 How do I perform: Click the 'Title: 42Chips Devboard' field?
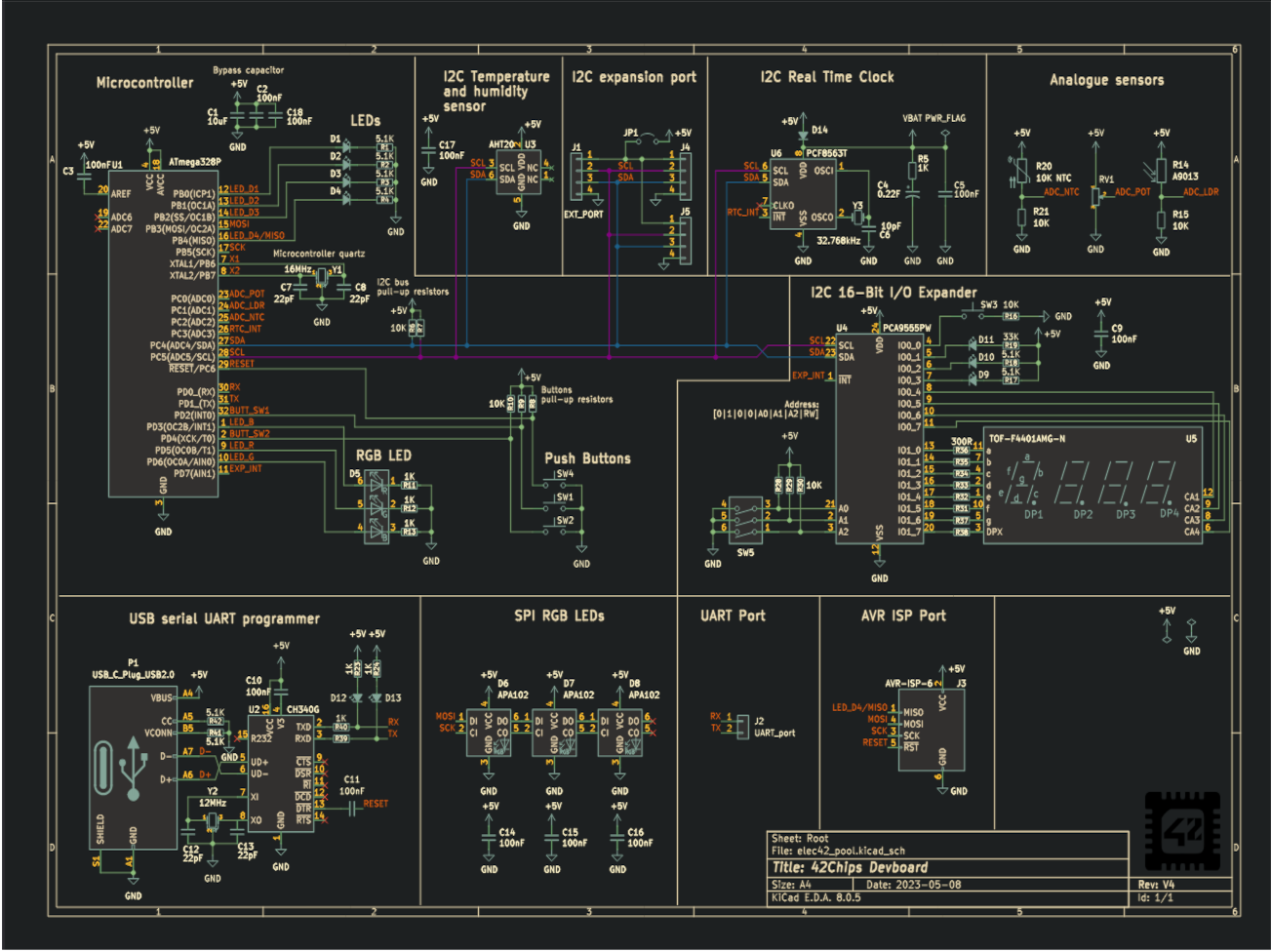coord(850,867)
